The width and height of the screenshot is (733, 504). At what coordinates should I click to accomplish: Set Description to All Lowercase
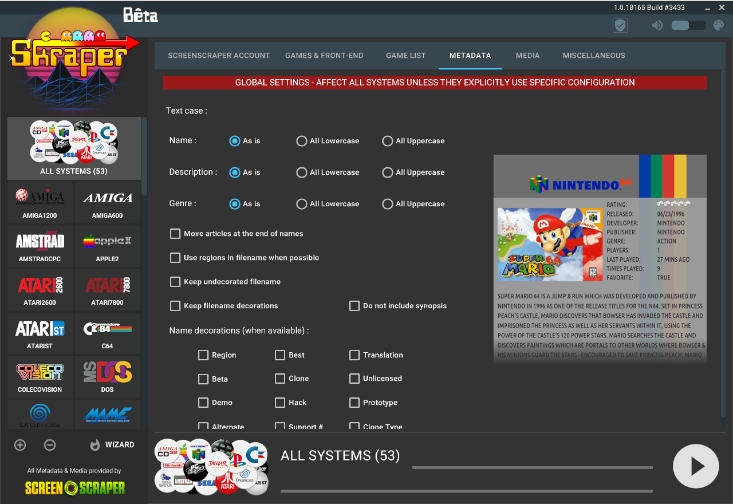click(302, 173)
